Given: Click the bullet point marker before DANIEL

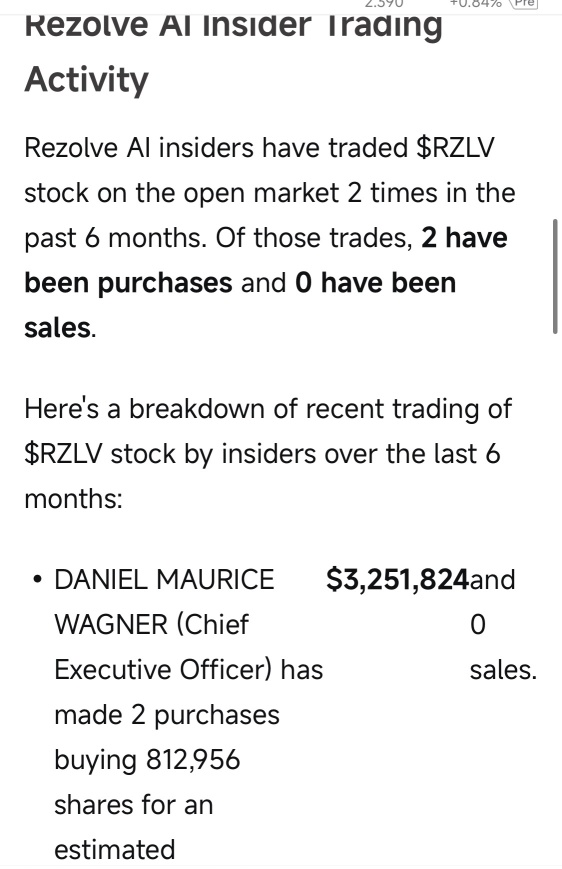Looking at the screenshot, I should click(x=38, y=580).
